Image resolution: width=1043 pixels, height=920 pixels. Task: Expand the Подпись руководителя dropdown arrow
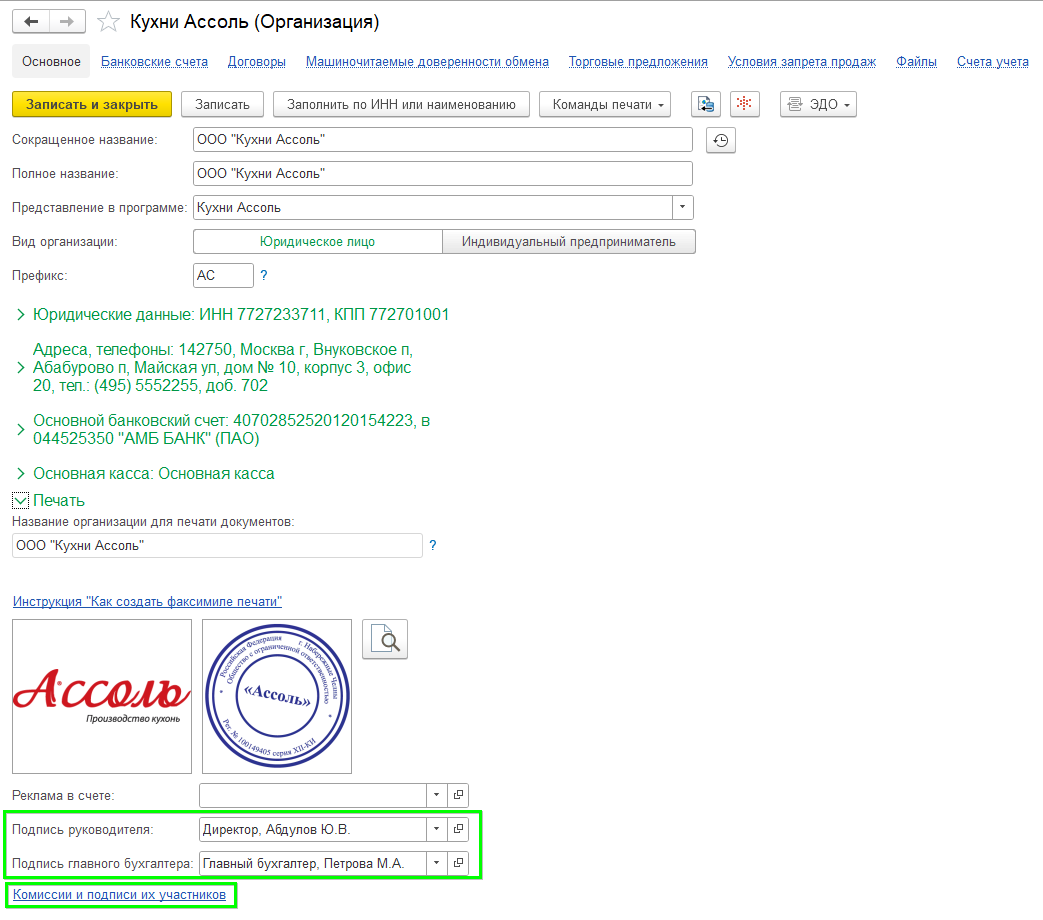pos(436,829)
